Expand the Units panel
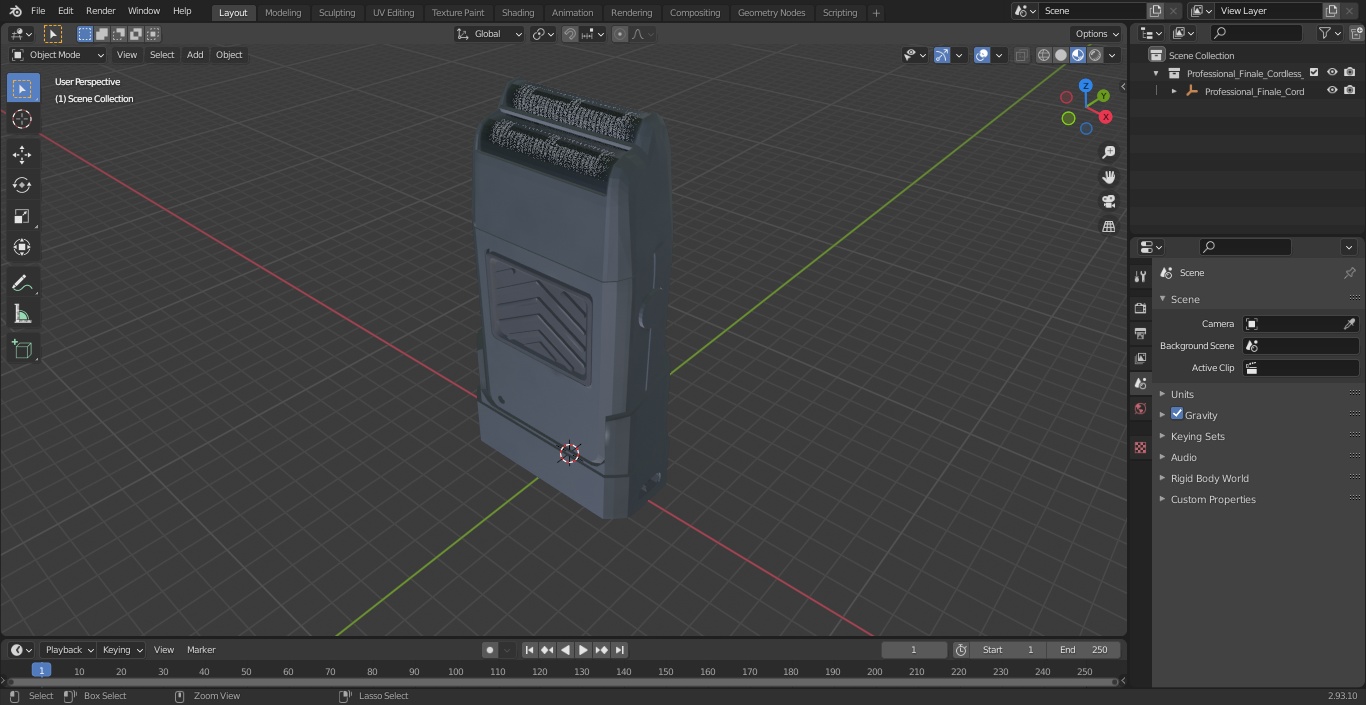This screenshot has height=705, width=1366. click(x=1182, y=394)
